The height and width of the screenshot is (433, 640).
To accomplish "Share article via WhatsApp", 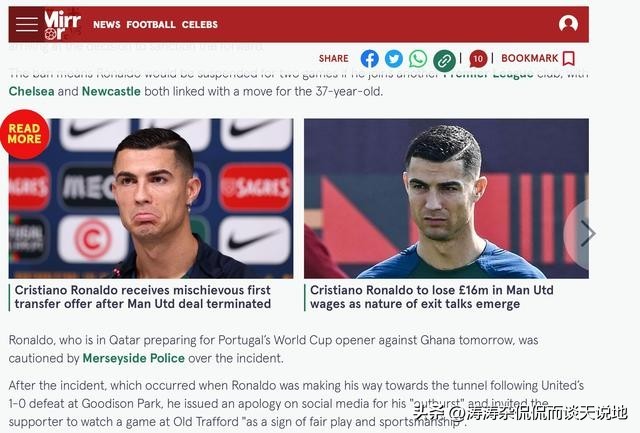I will point(418,59).
